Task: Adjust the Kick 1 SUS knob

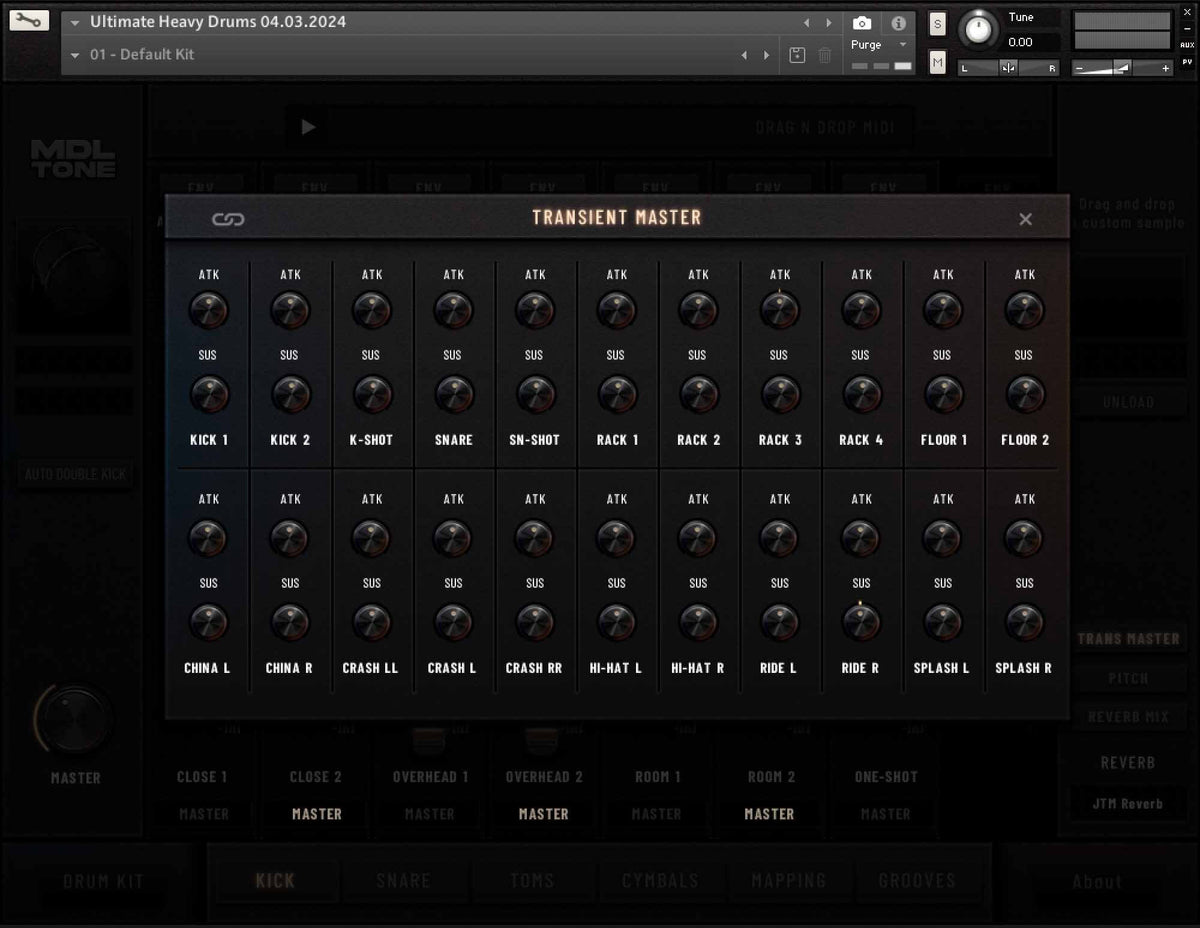Action: click(208, 395)
